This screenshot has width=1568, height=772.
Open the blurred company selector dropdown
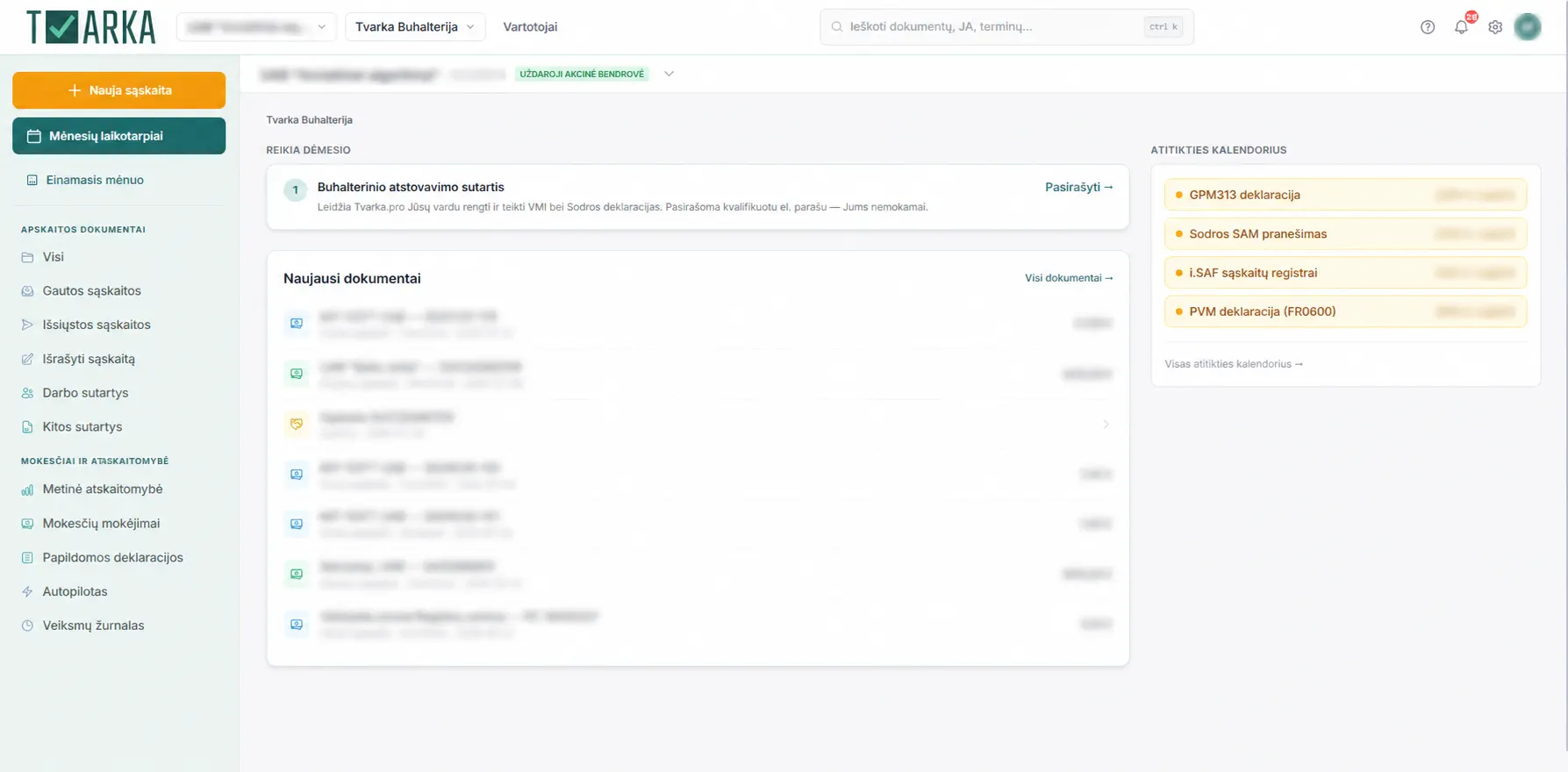(256, 27)
